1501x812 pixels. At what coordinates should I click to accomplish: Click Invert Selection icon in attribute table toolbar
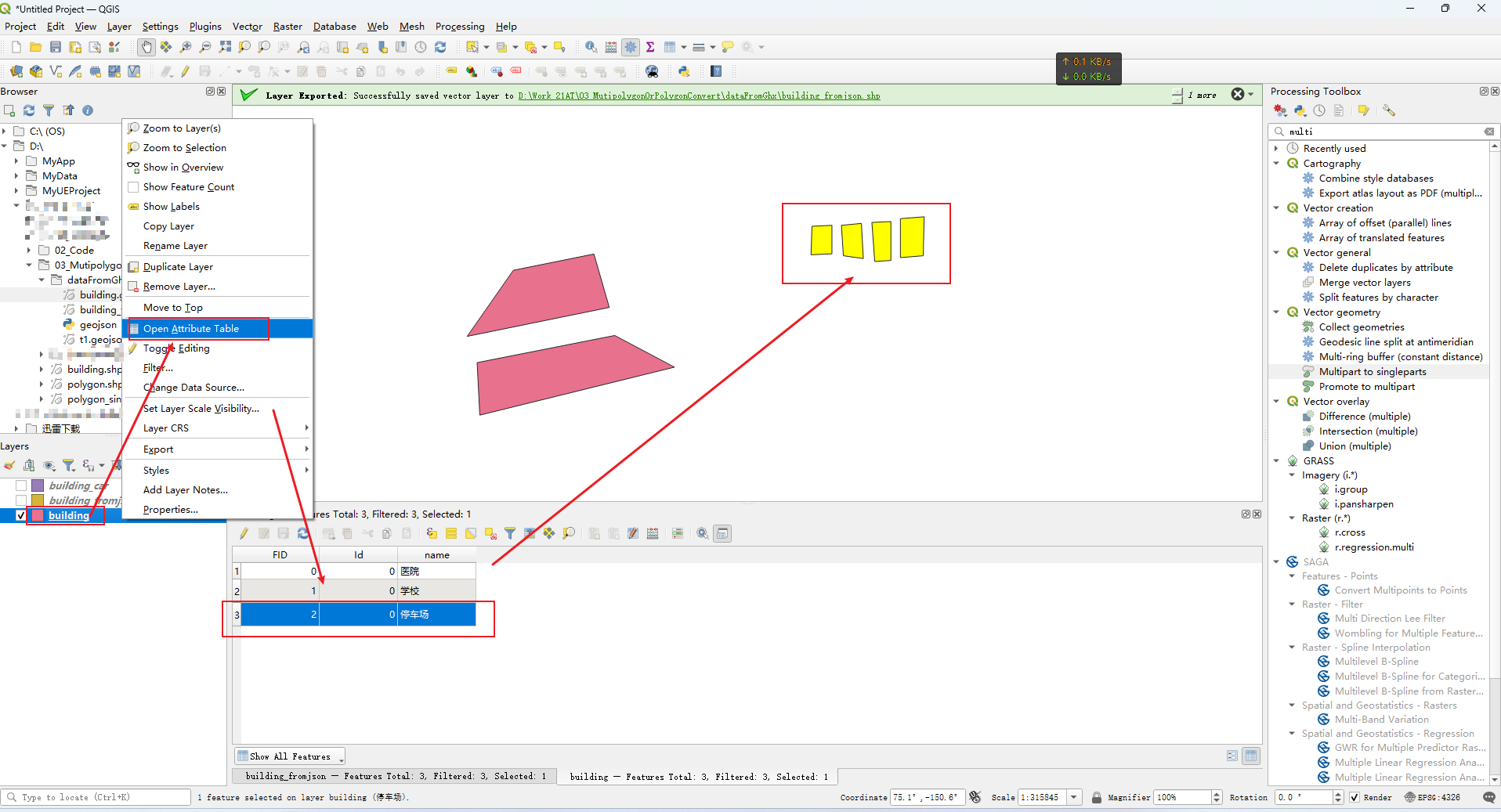point(471,533)
